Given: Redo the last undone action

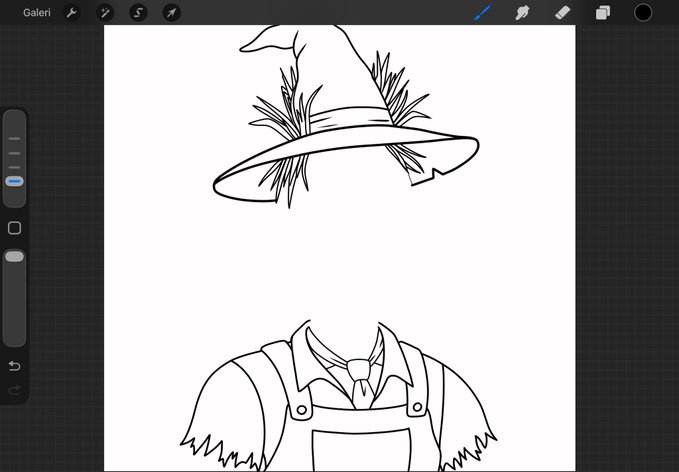Looking at the screenshot, I should click(x=14, y=390).
